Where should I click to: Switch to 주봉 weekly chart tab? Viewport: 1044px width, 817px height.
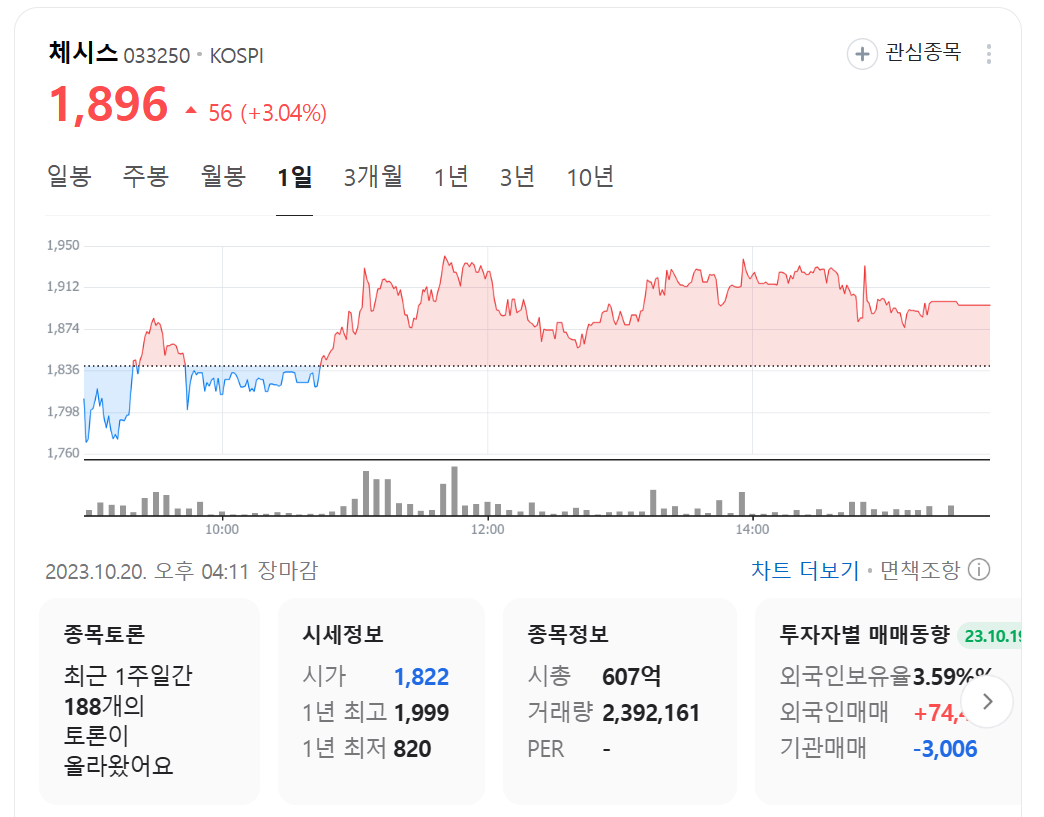(145, 176)
